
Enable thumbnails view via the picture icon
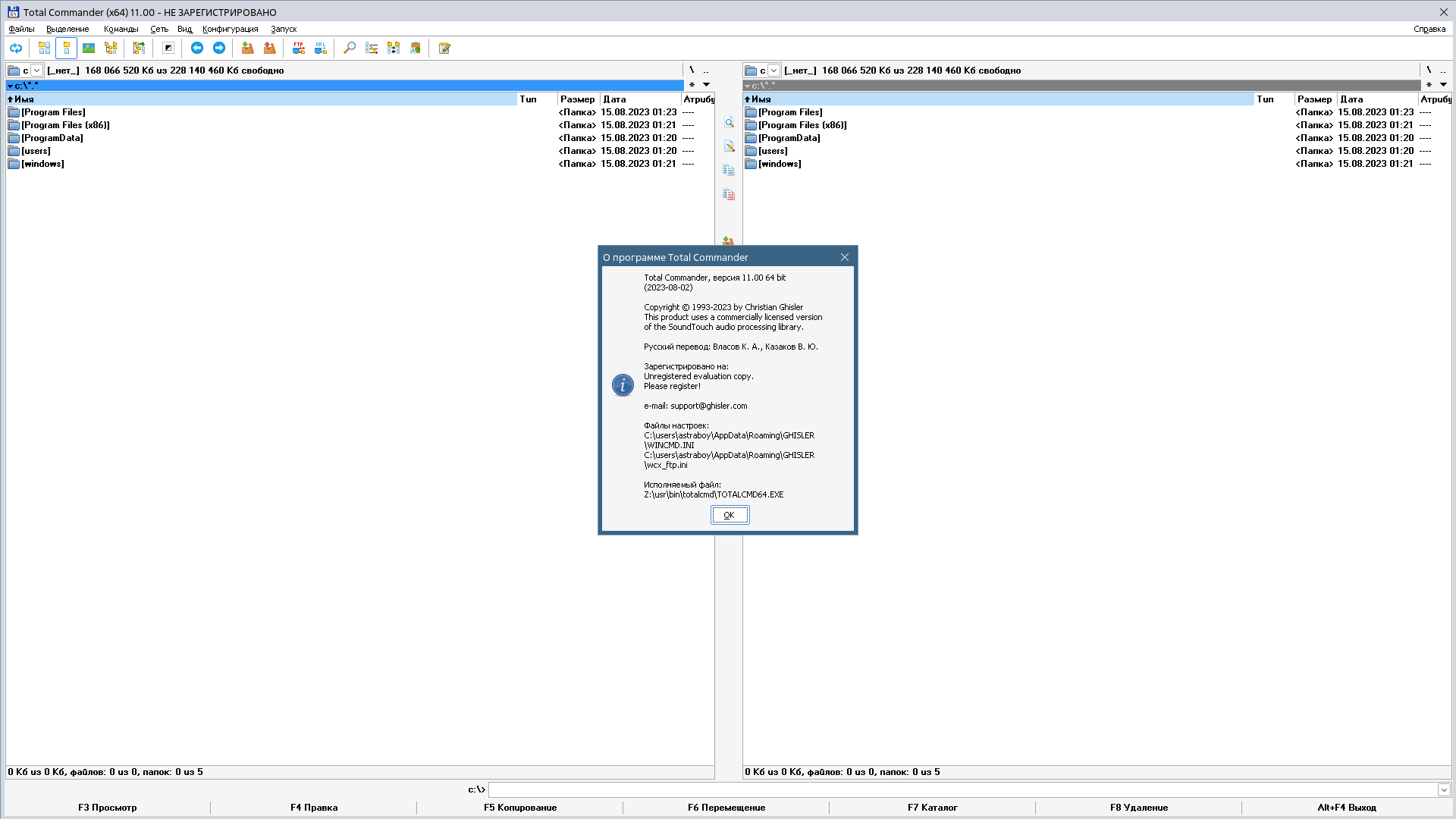coord(89,48)
